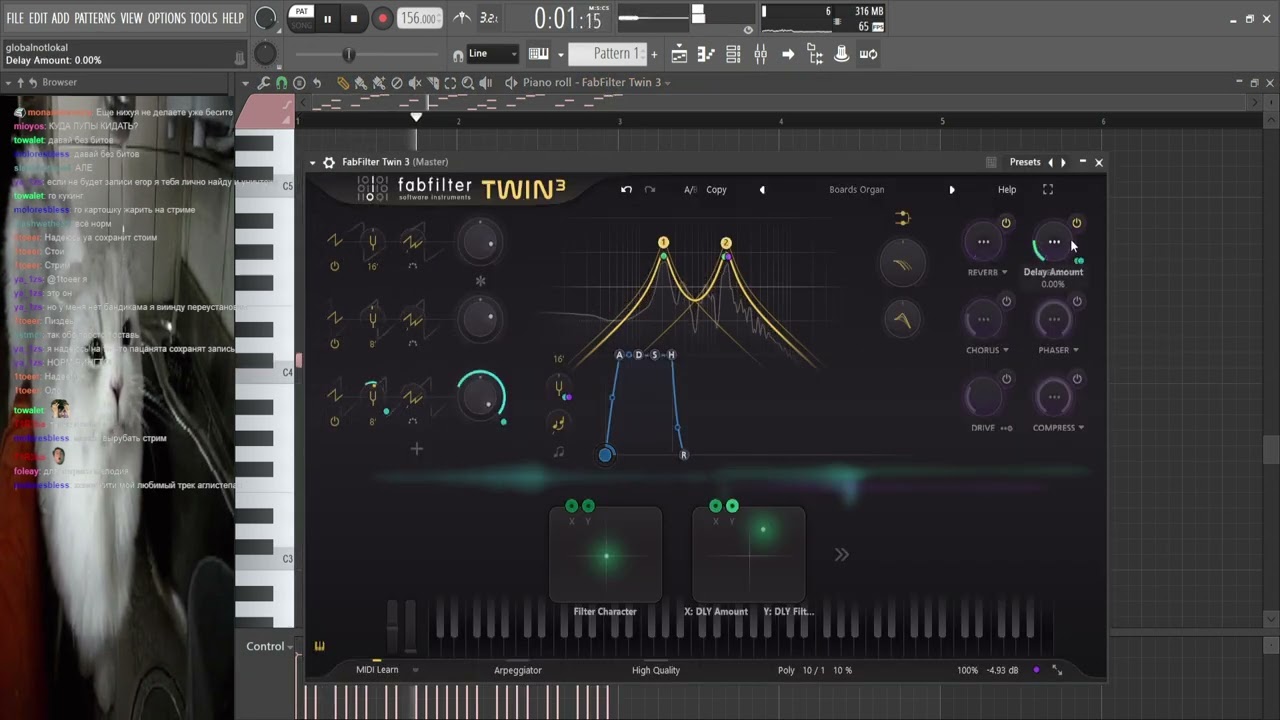
Task: Toggle oscillator 1 power button
Action: [335, 266]
